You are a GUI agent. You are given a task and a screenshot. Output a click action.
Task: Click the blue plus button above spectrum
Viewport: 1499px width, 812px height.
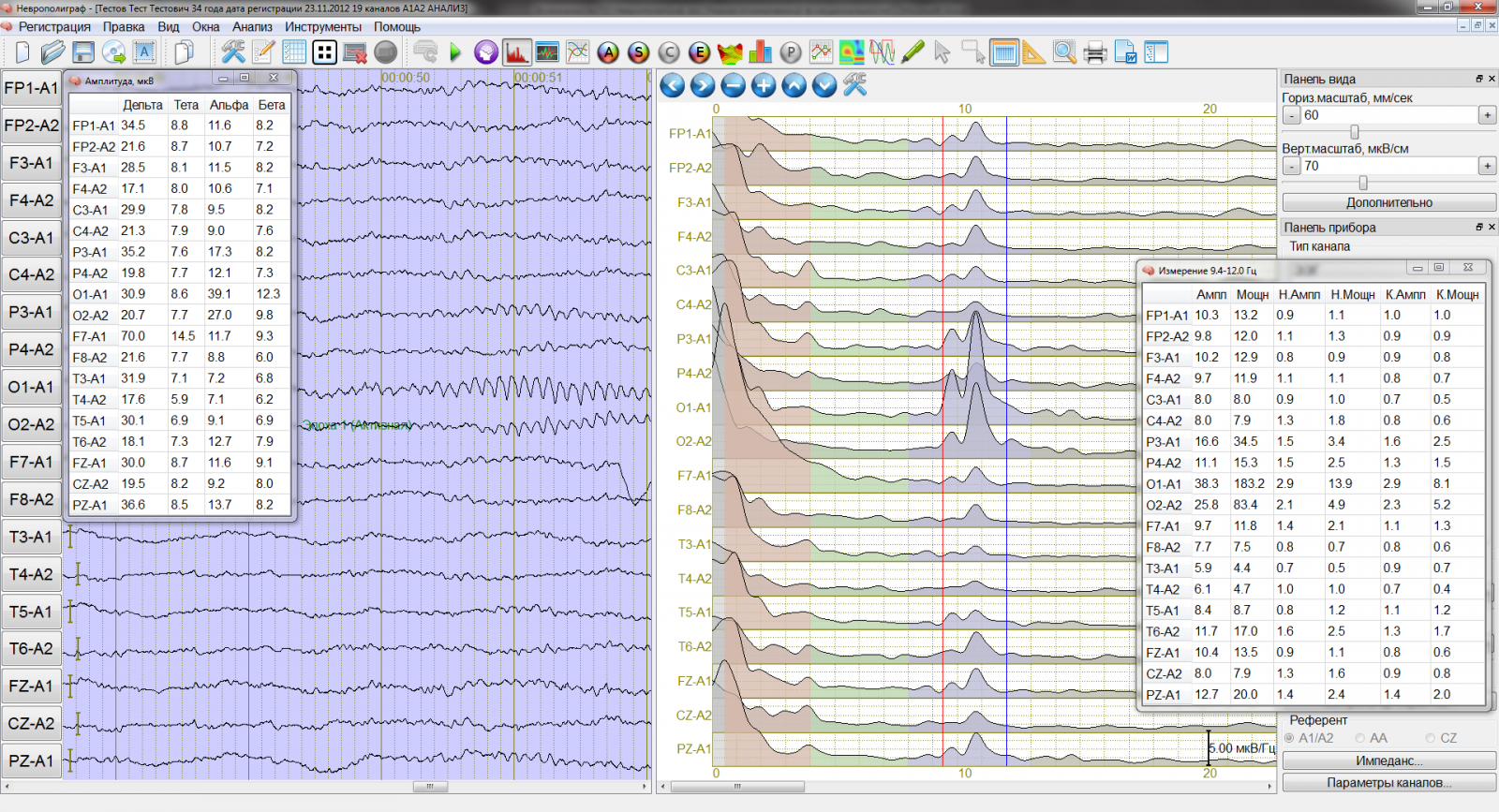coord(764,86)
